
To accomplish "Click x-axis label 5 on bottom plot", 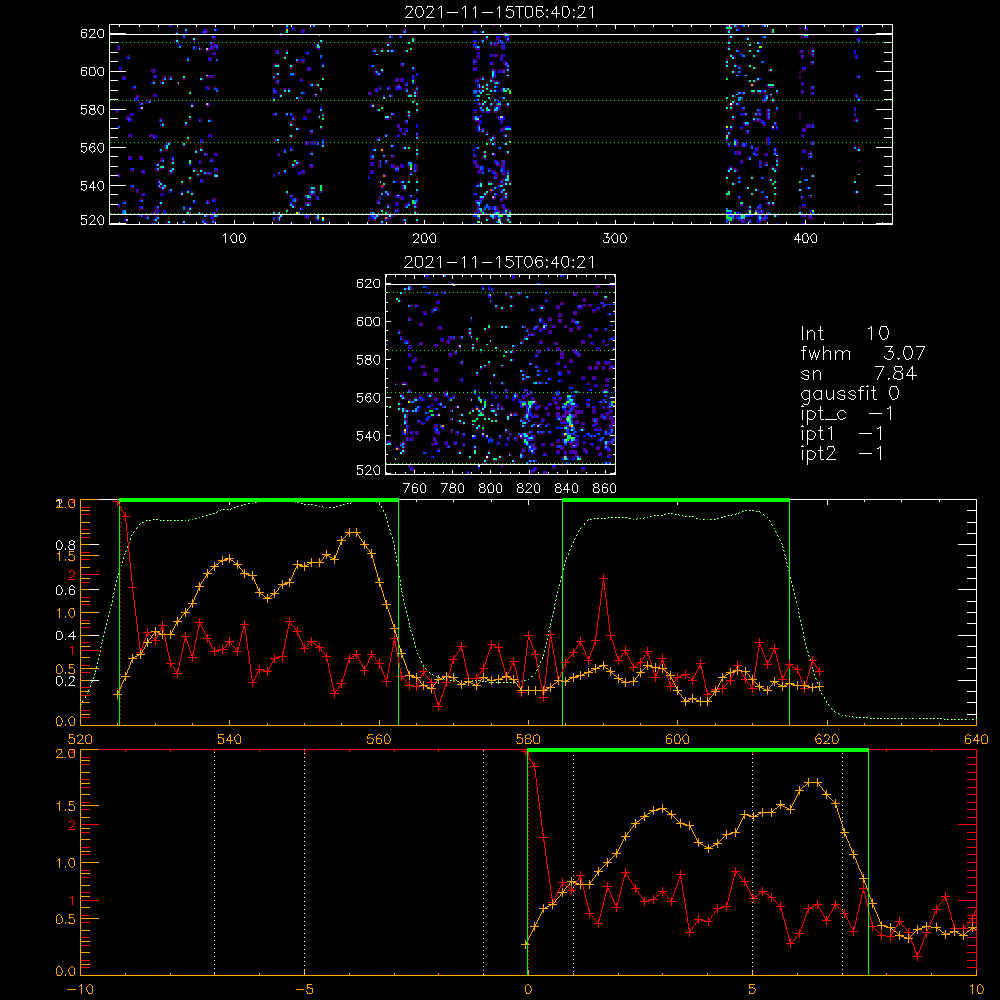I will tap(752, 990).
